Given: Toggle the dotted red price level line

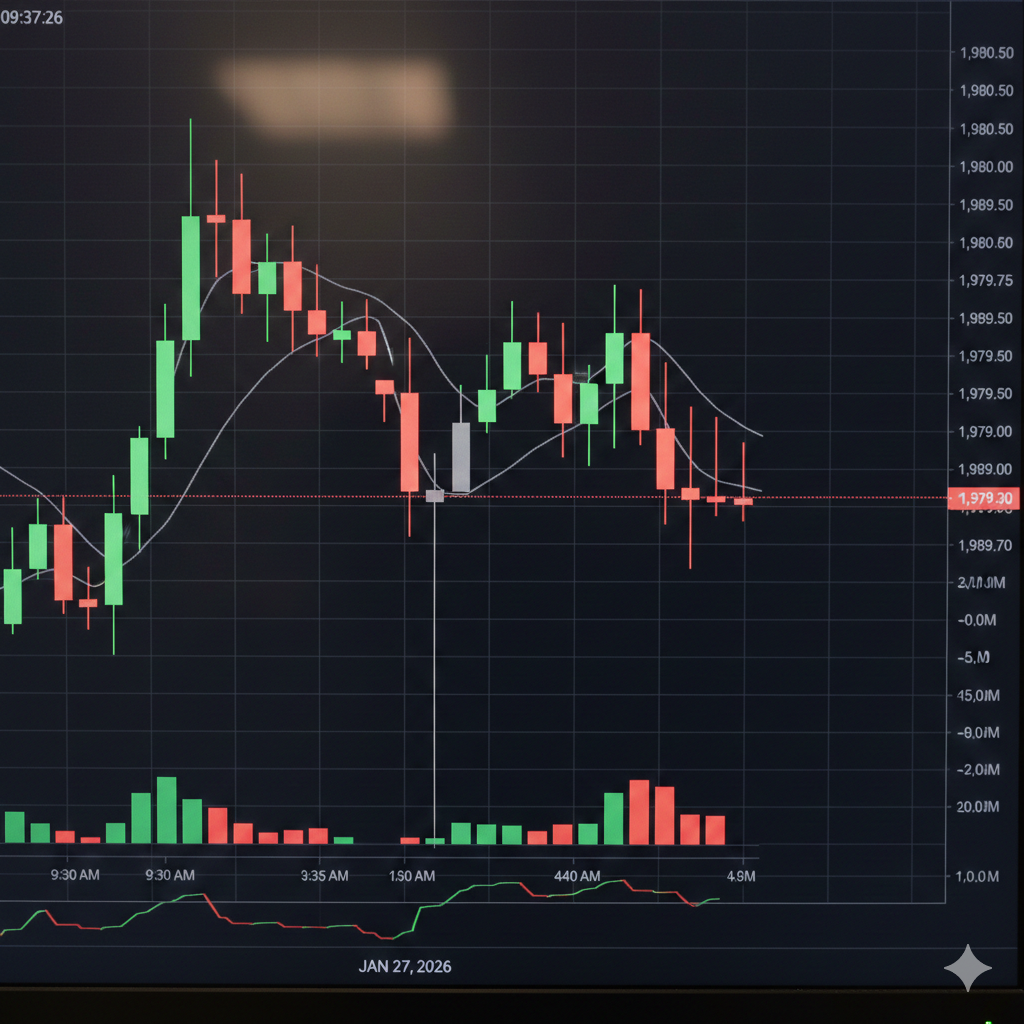Looking at the screenshot, I should coord(300,495).
